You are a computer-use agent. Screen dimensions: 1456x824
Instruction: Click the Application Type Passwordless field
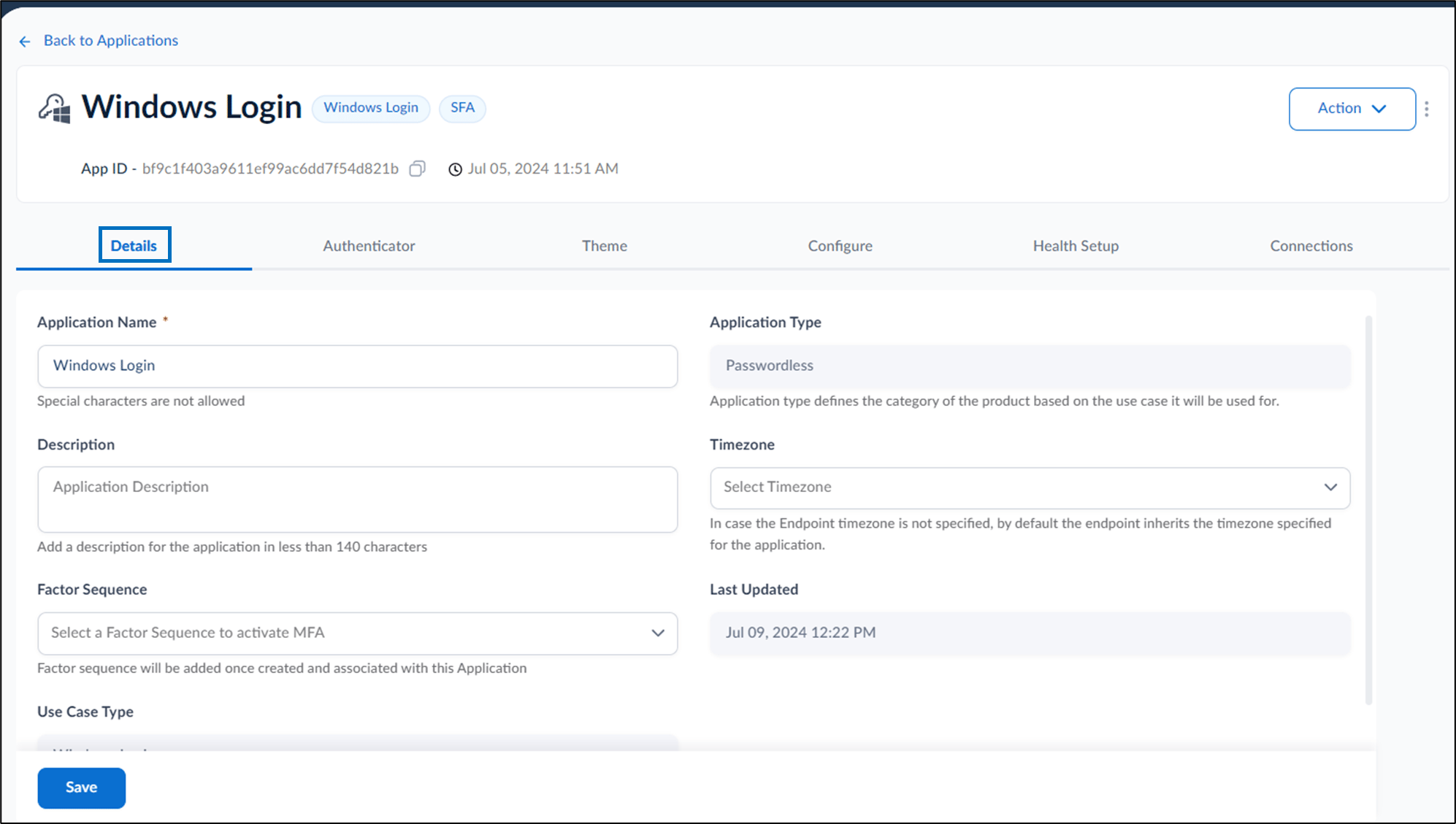[1030, 366]
